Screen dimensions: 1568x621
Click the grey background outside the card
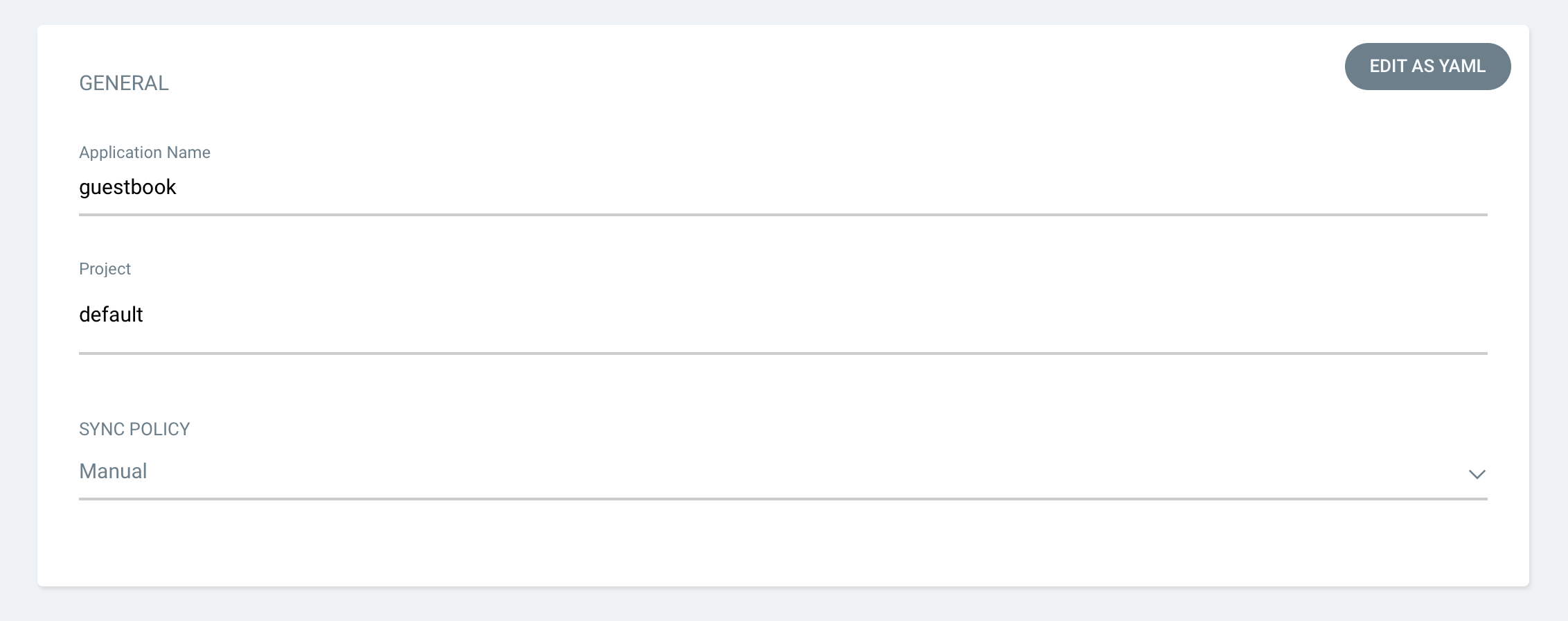pyautogui.click(x=783, y=604)
